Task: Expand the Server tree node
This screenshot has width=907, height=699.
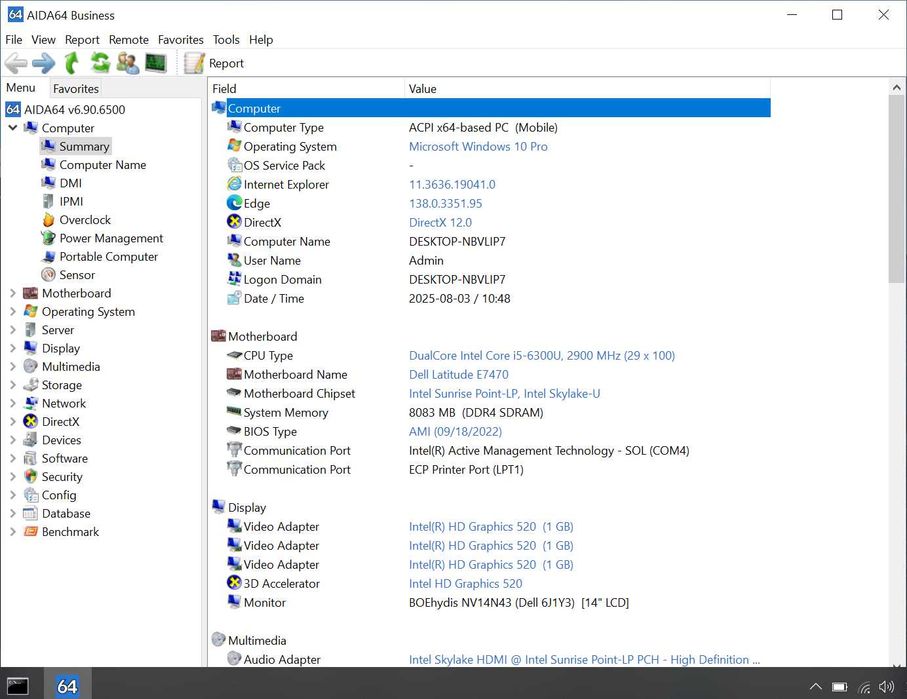Action: point(13,330)
